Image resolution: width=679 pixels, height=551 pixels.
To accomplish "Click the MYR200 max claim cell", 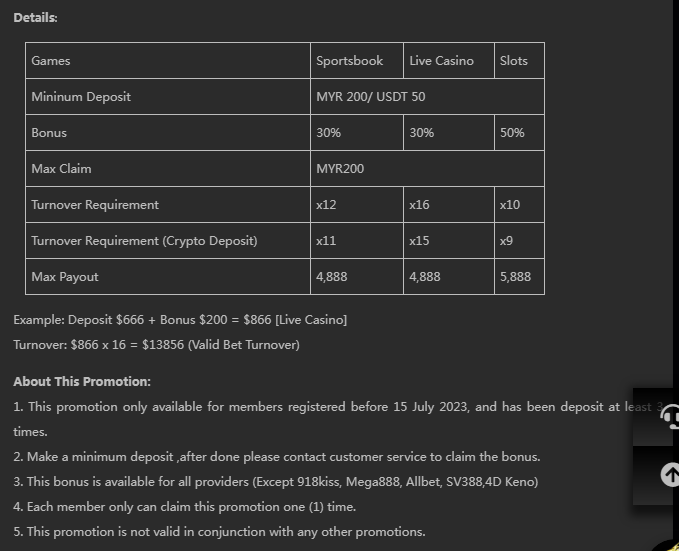I will [340, 169].
